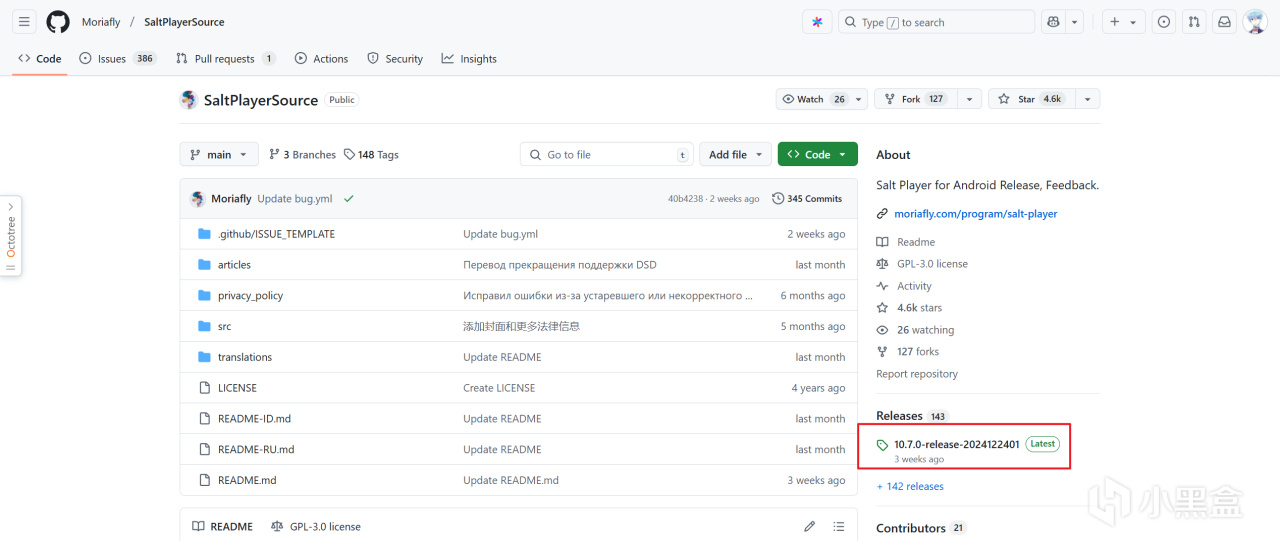Click the pull requests icon in header

(1194, 22)
